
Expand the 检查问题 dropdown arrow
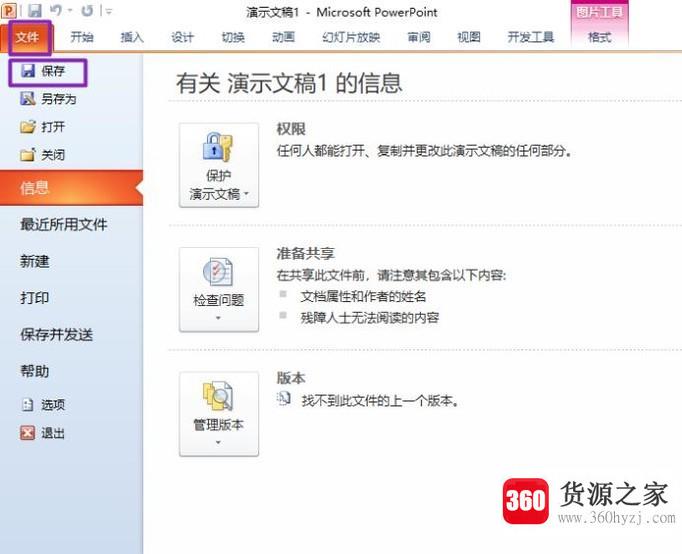click(218, 318)
